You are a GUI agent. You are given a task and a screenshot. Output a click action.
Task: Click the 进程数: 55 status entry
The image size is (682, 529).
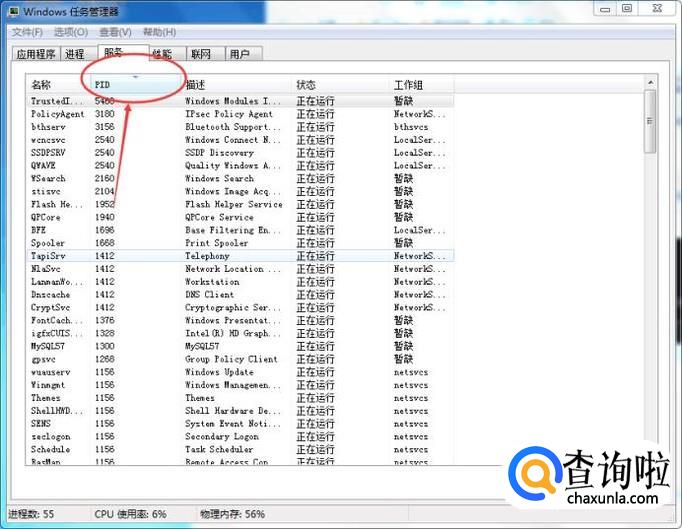[31, 514]
